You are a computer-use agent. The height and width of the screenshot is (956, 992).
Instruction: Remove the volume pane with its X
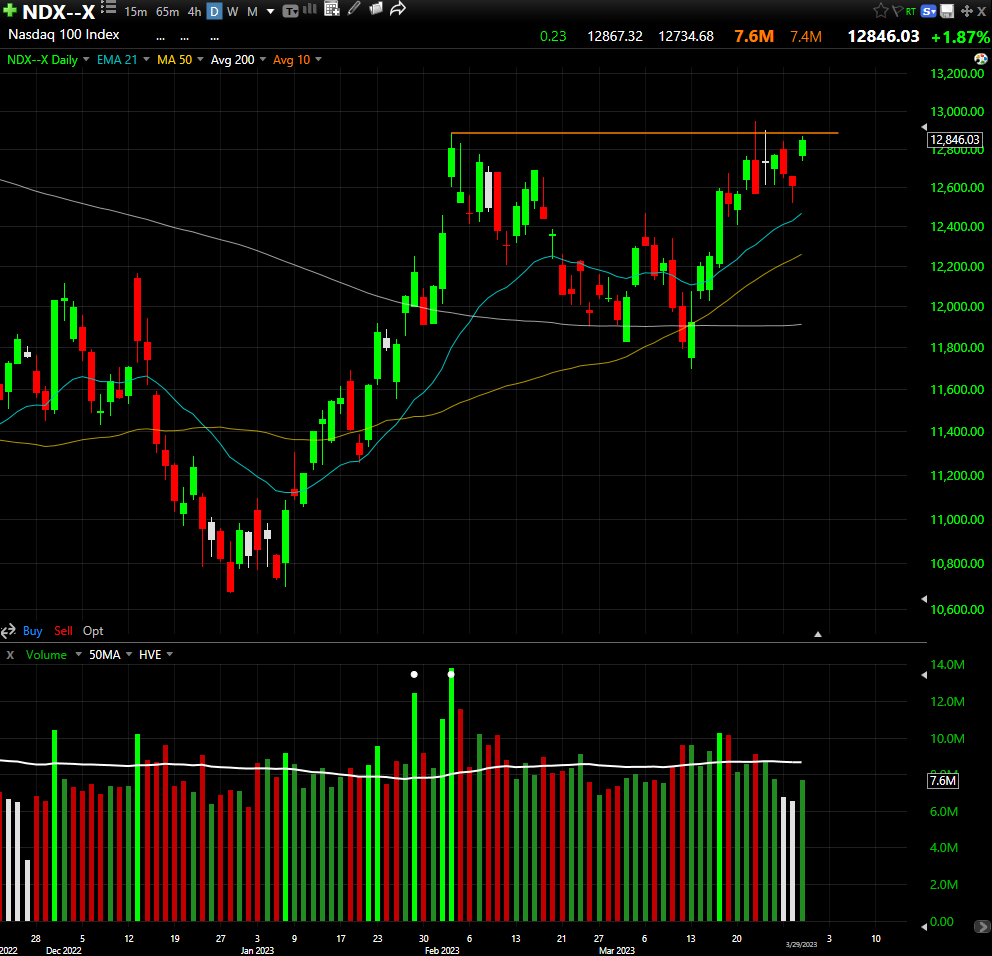[10, 655]
